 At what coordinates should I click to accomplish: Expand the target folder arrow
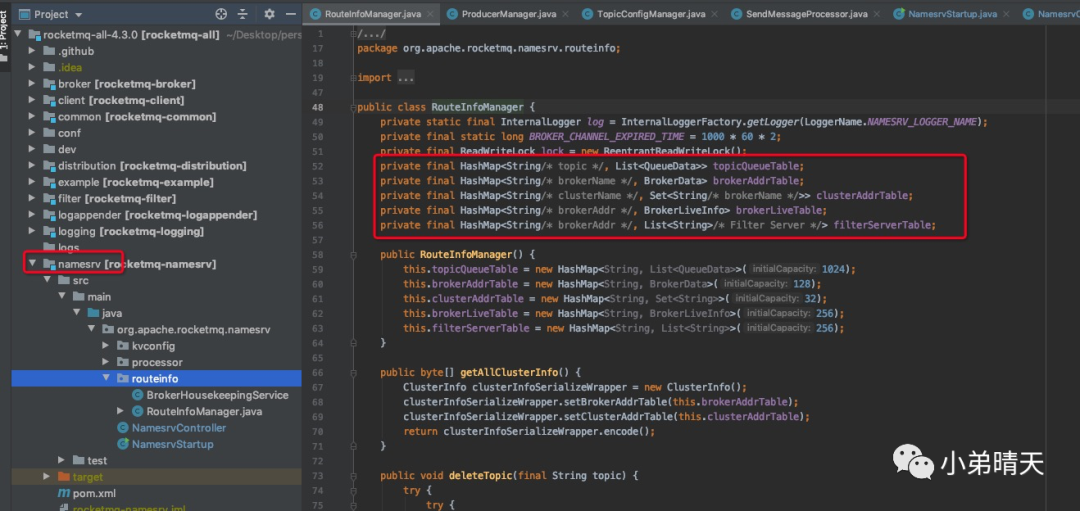[x=46, y=477]
